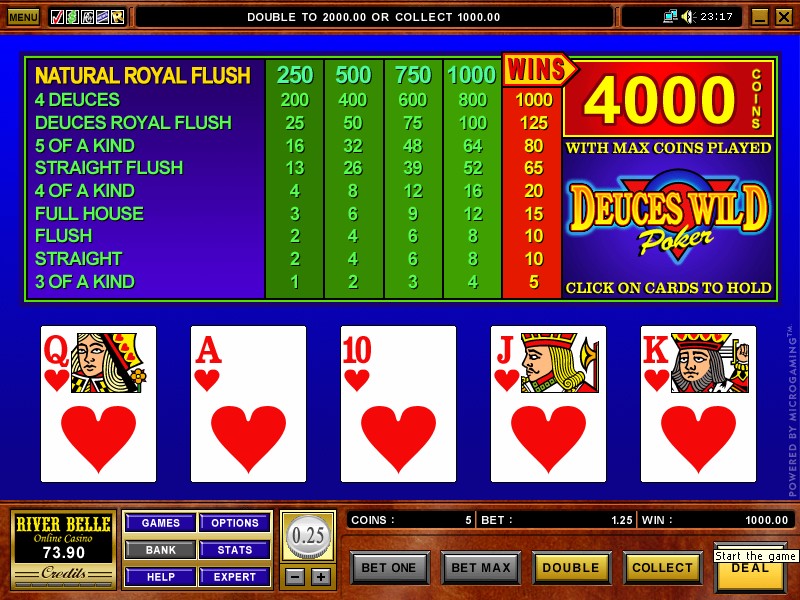Click the blue striped card icon
This screenshot has width=800, height=600.
click(102, 17)
